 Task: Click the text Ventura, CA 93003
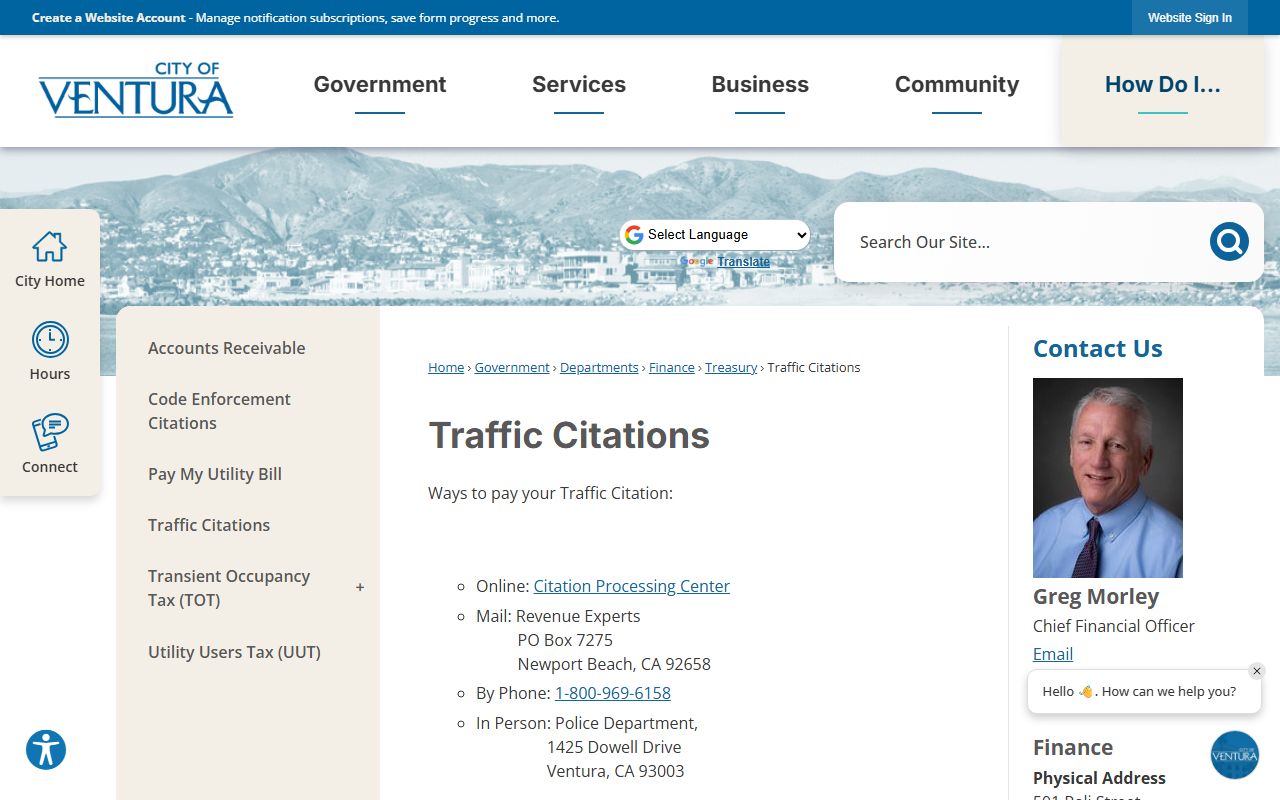(x=616, y=771)
